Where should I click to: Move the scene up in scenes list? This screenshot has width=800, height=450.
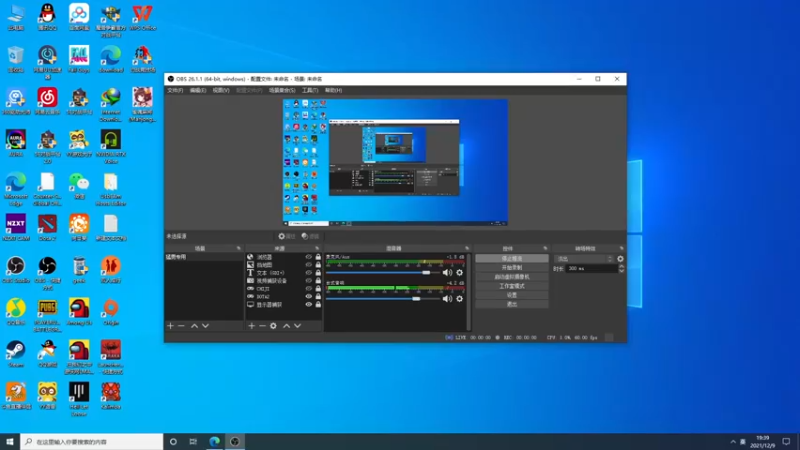tap(194, 326)
